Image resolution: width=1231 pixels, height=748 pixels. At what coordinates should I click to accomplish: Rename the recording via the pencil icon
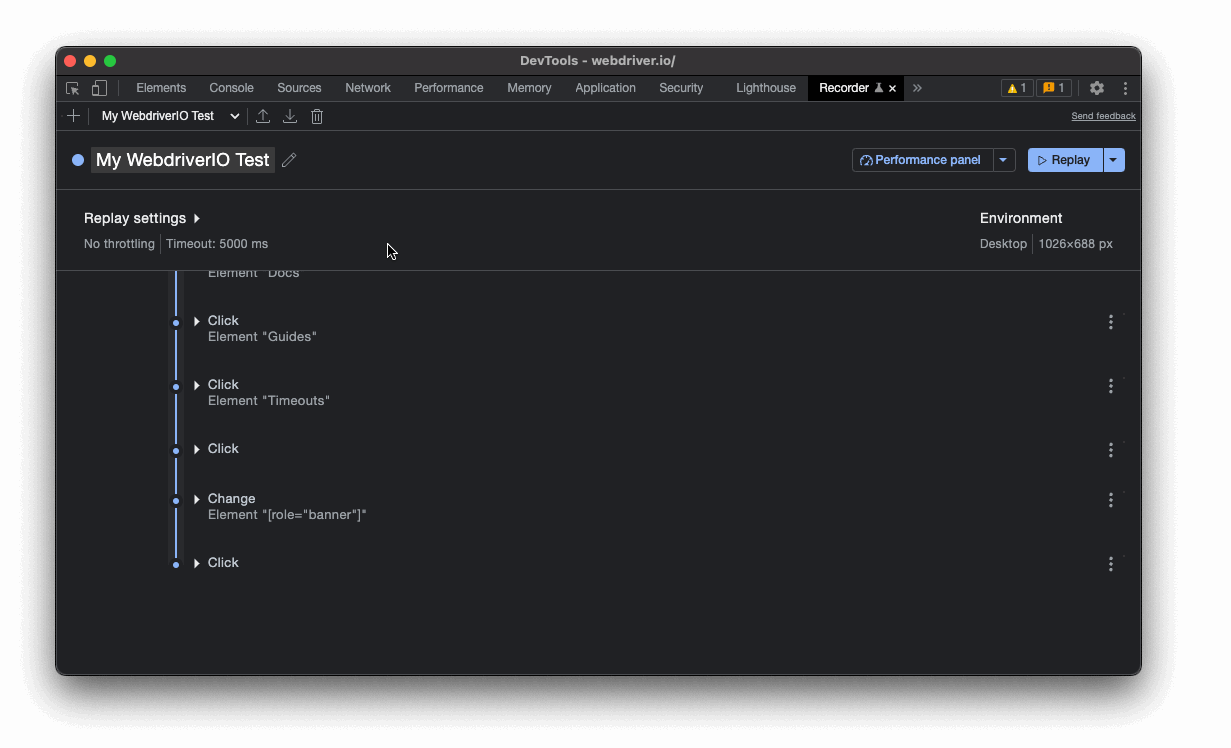[289, 160]
